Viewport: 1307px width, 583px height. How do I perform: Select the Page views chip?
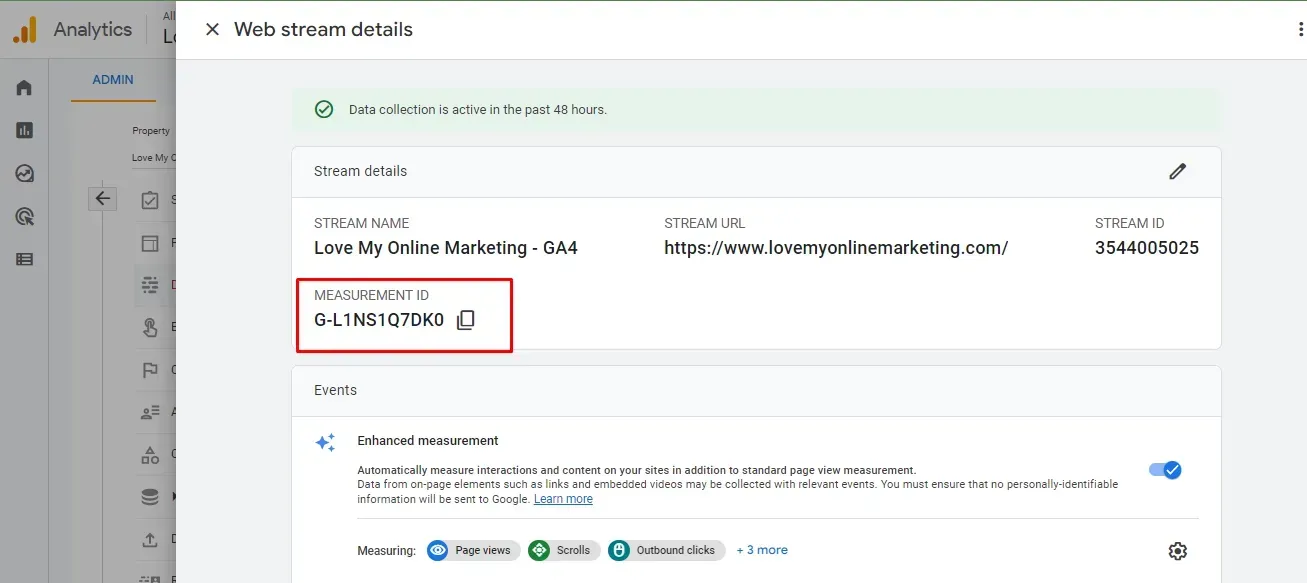pyautogui.click(x=473, y=550)
